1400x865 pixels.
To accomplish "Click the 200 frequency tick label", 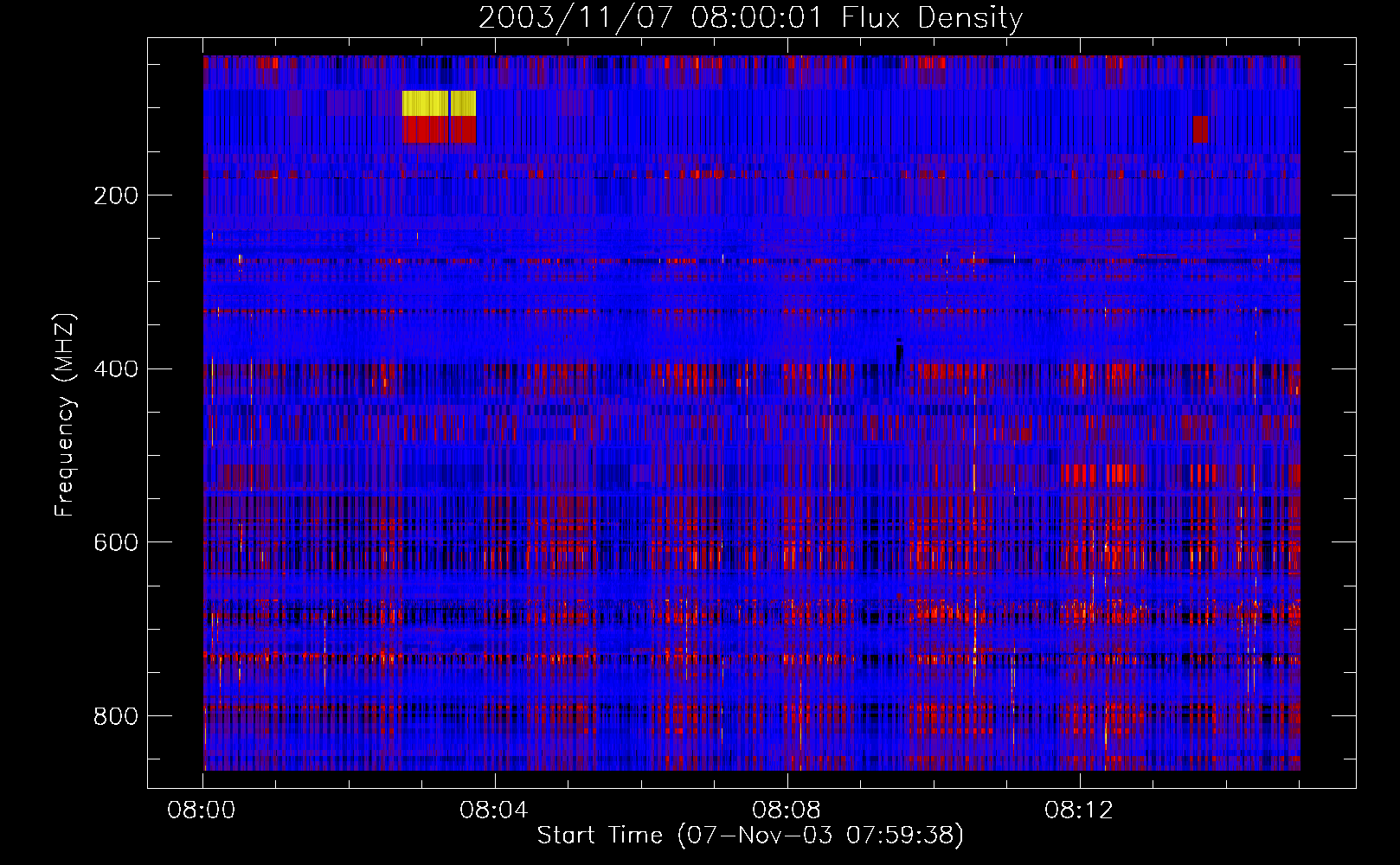I will click(x=116, y=195).
